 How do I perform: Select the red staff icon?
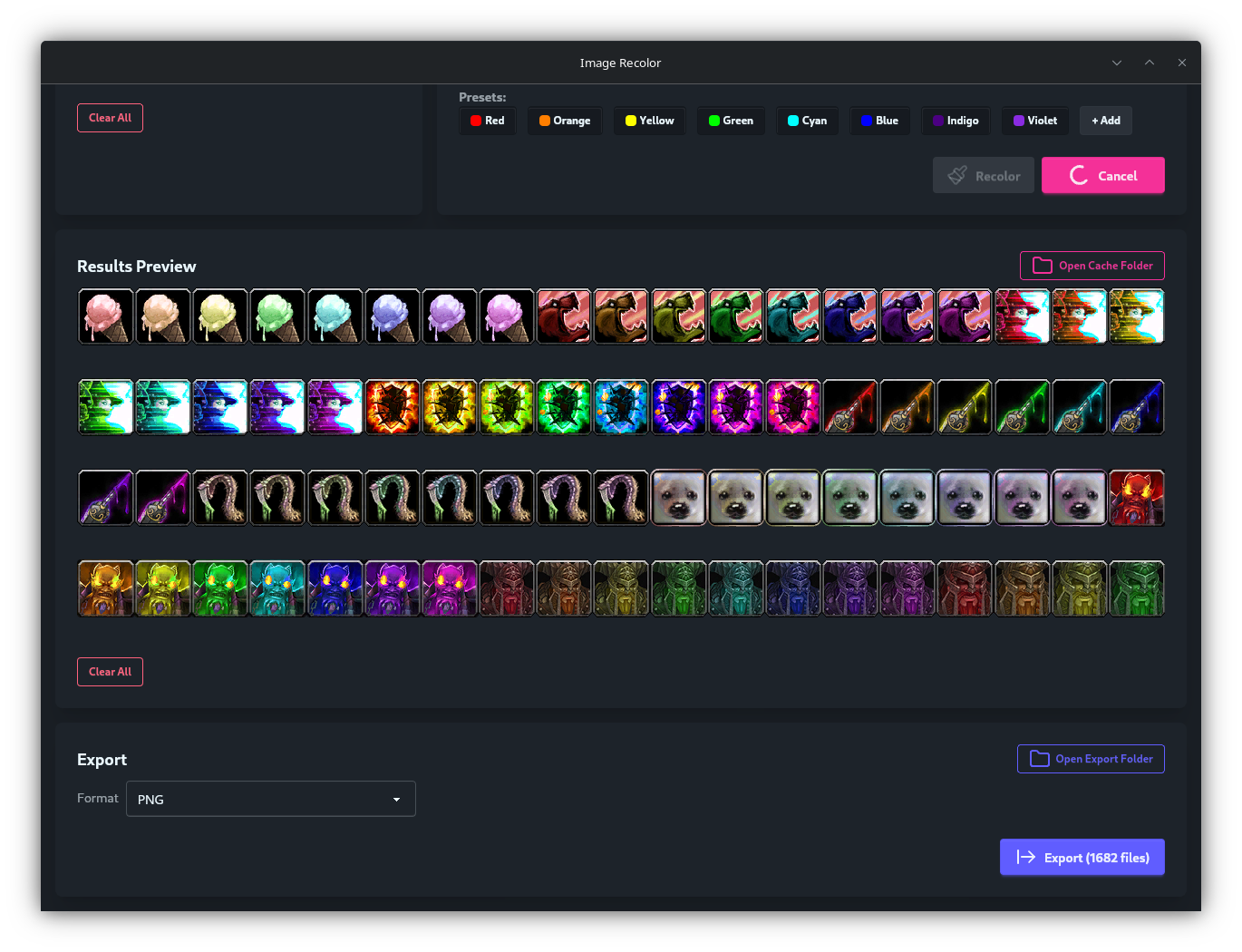pos(850,407)
